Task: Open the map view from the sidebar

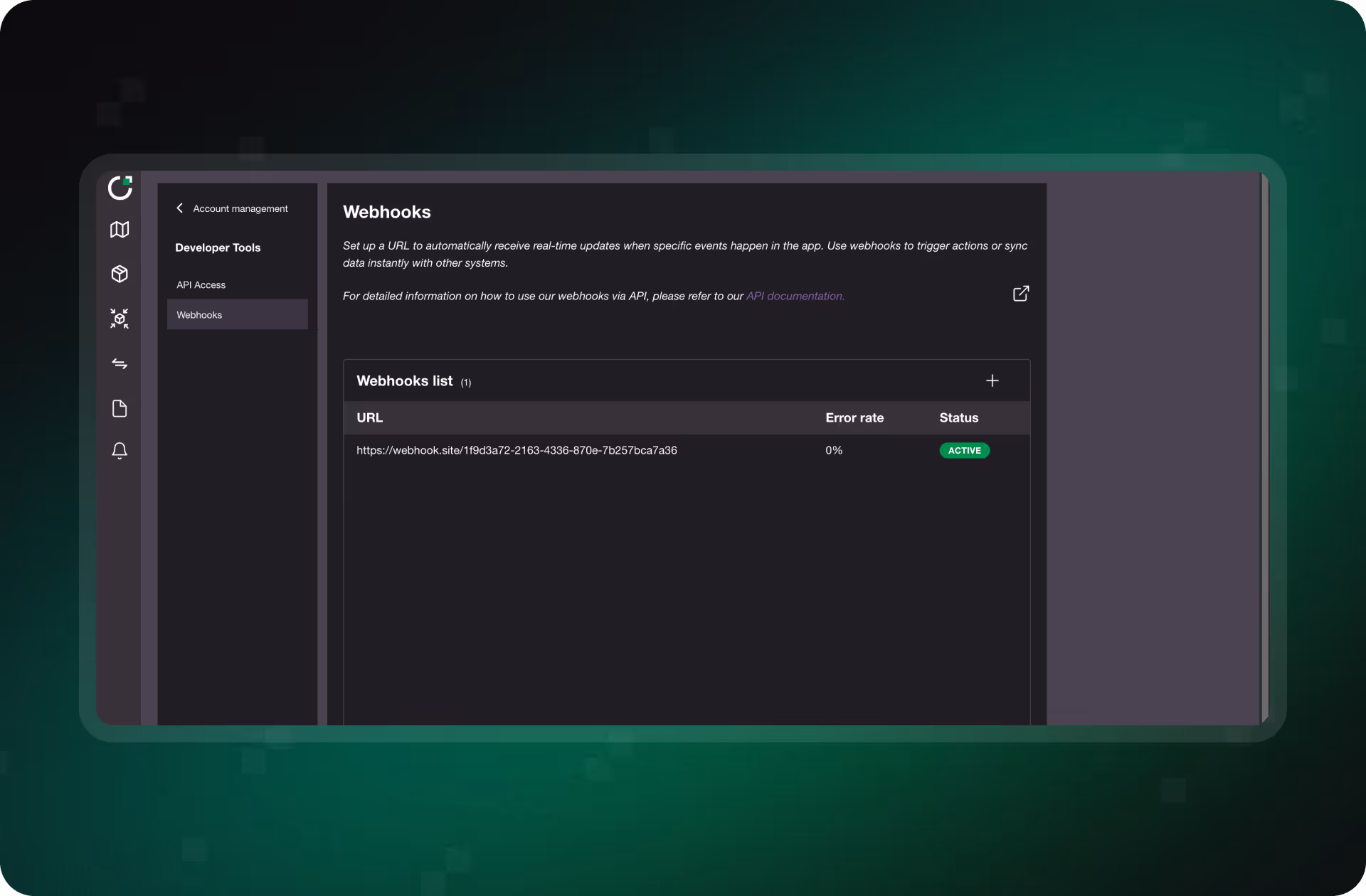Action: (120, 230)
